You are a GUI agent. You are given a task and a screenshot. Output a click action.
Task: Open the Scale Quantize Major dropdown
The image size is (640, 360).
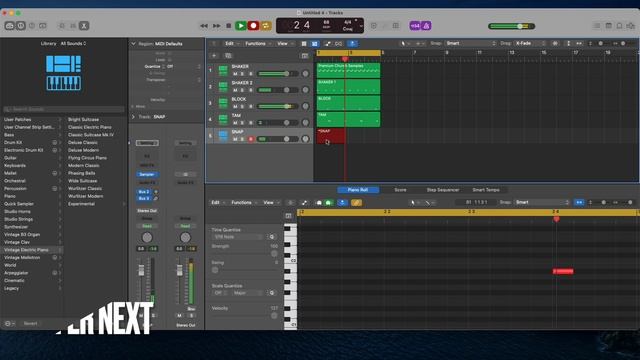[x=248, y=293]
